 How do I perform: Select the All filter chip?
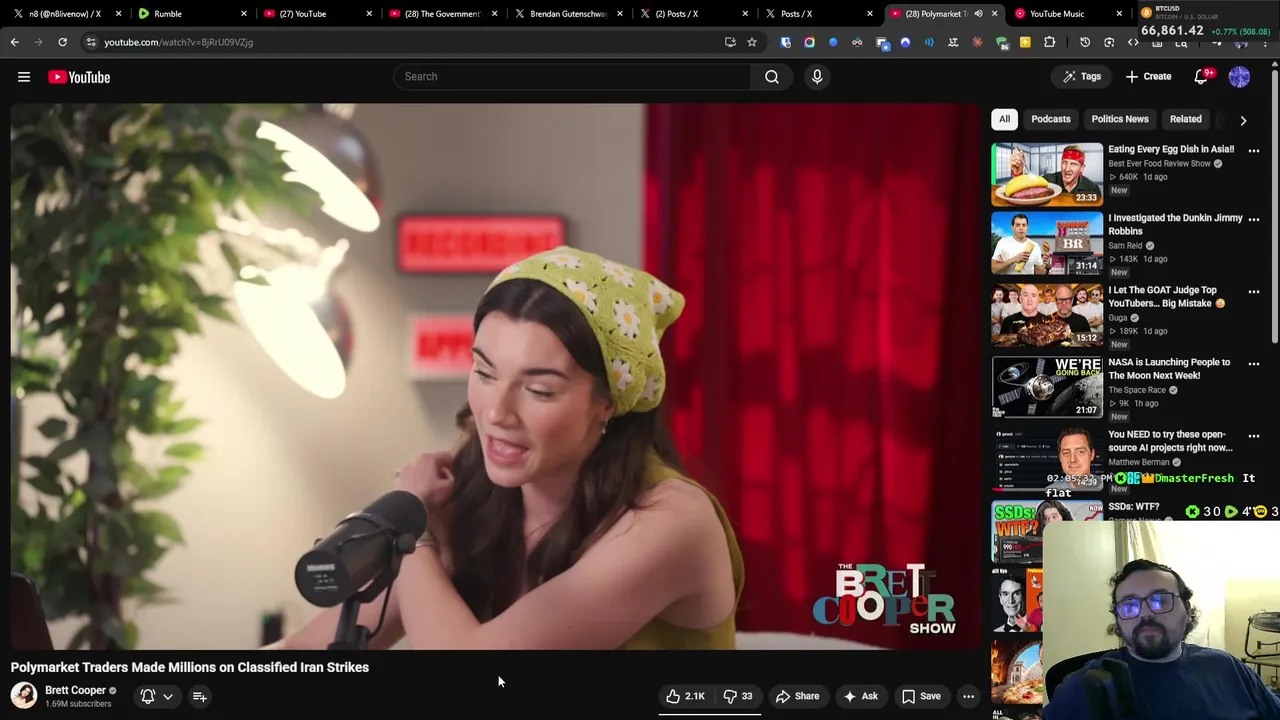1004,119
